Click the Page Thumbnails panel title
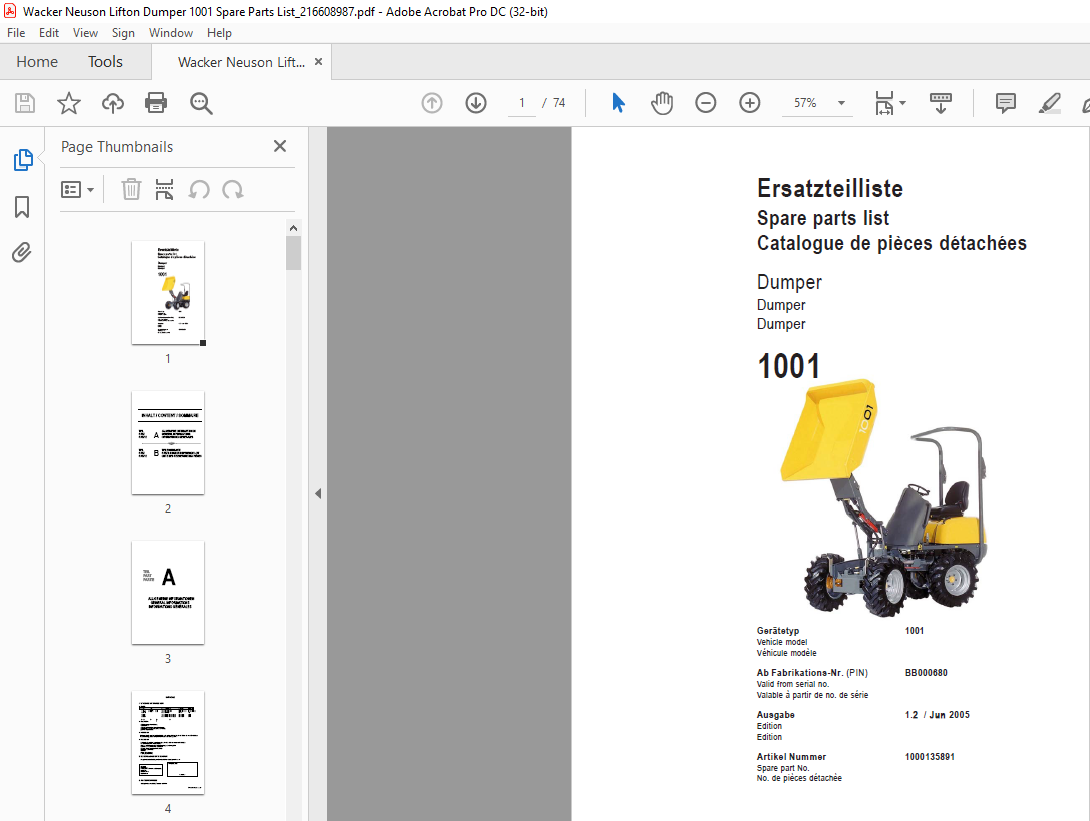 tap(117, 147)
